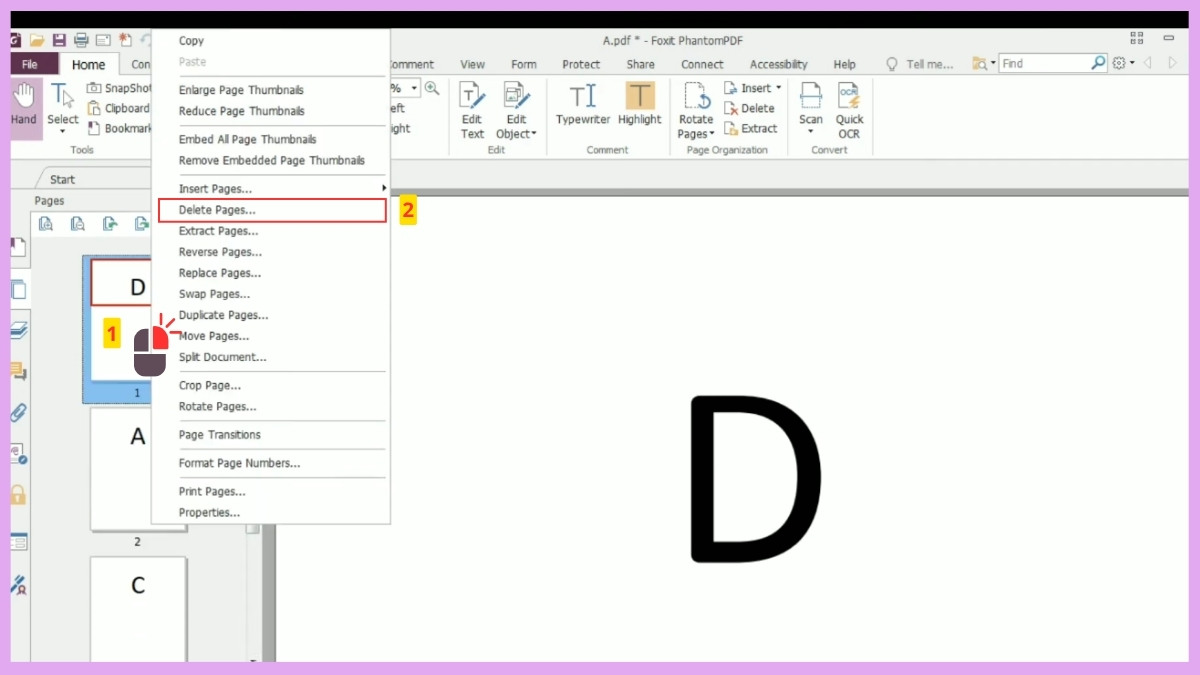Click into the Find search field

coord(1044,63)
